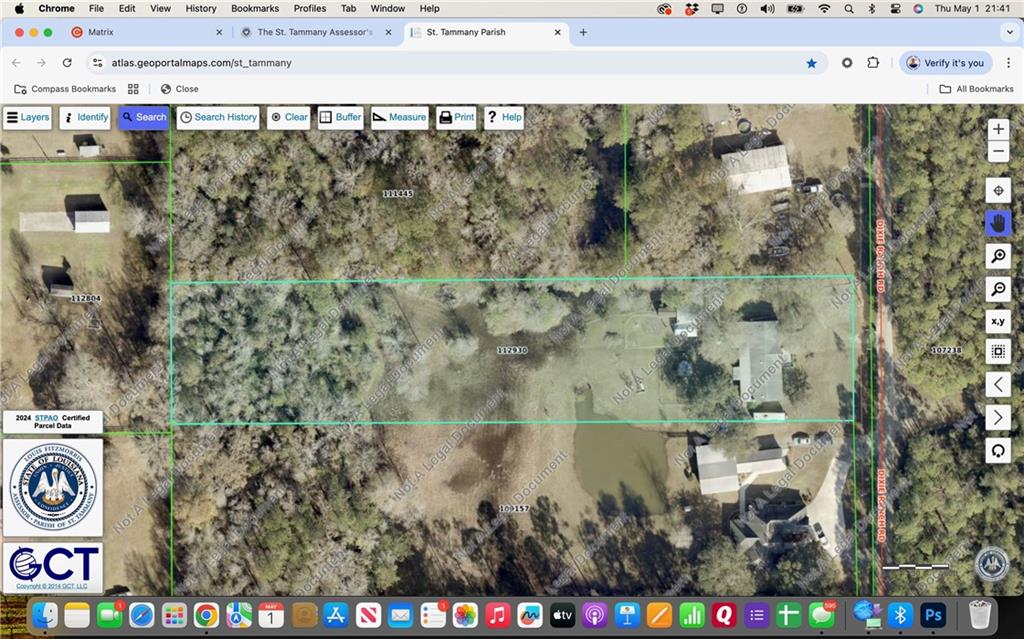Toggle the Pan hand tool

coord(997,222)
